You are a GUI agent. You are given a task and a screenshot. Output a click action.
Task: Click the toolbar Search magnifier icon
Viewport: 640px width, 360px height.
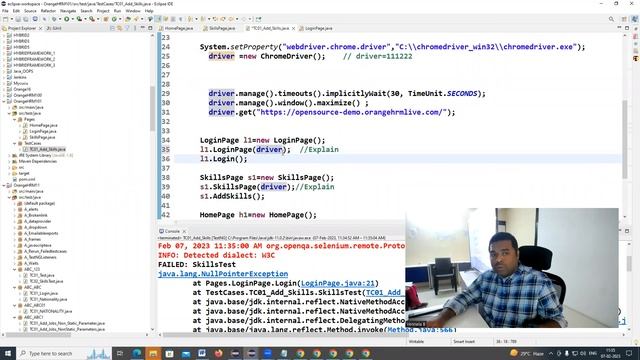(x=611, y=19)
